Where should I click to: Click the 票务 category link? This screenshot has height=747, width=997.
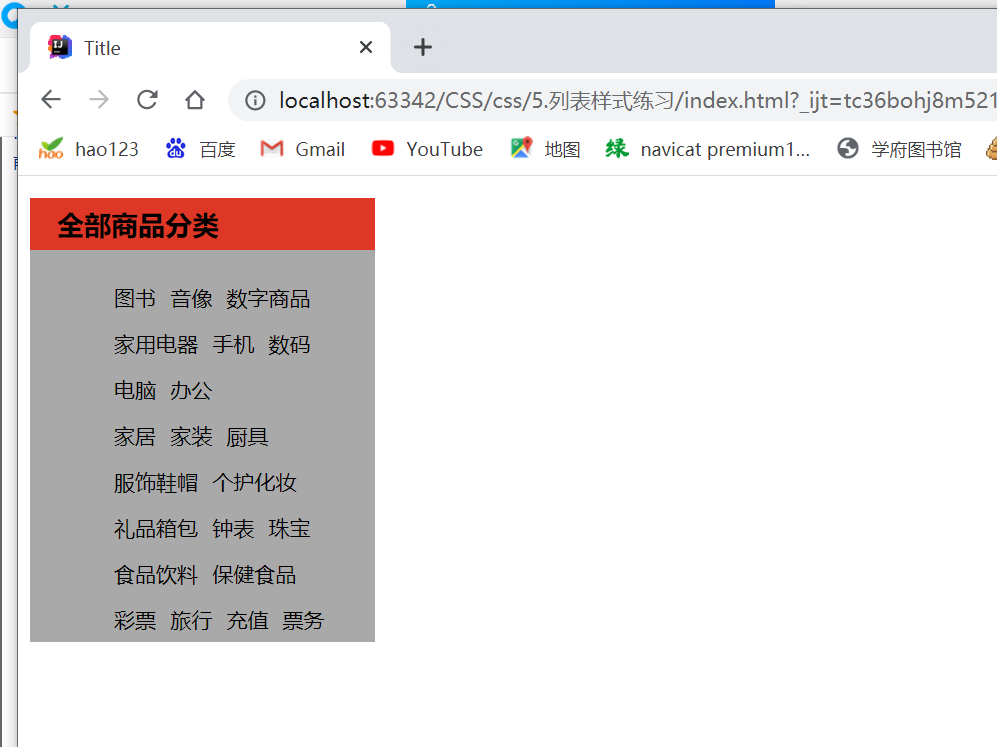303,620
